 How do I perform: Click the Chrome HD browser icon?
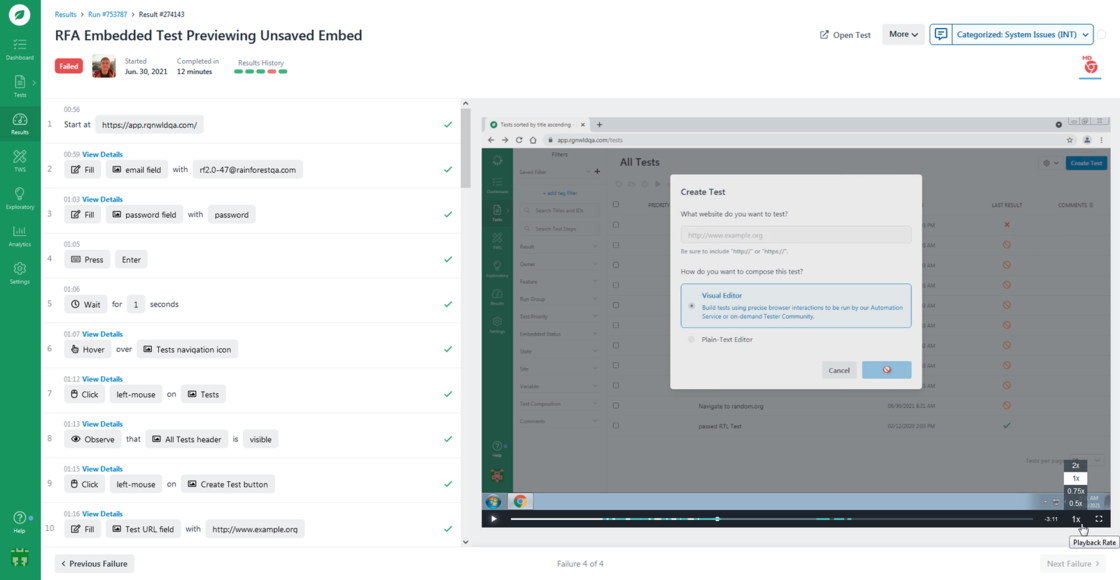coord(1090,65)
